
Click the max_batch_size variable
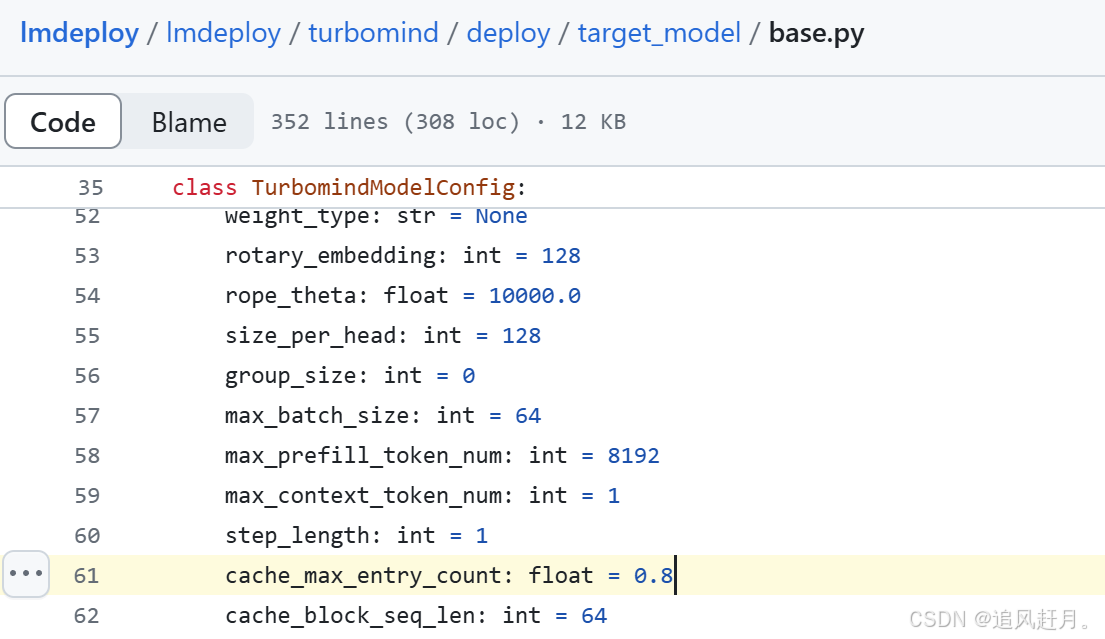317,416
